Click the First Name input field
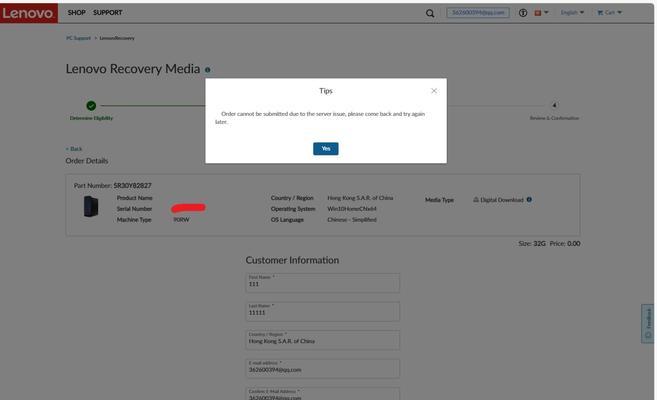Screen dimensions: 657x400 pyautogui.click(x=322, y=283)
